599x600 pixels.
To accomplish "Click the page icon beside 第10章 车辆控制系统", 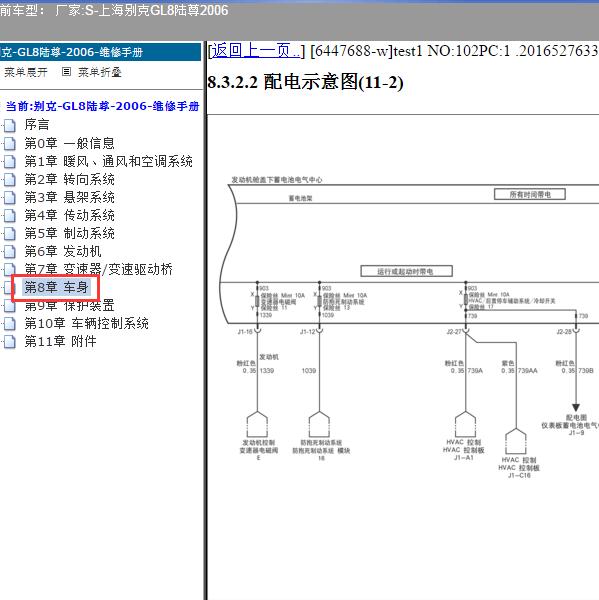I will [10, 324].
